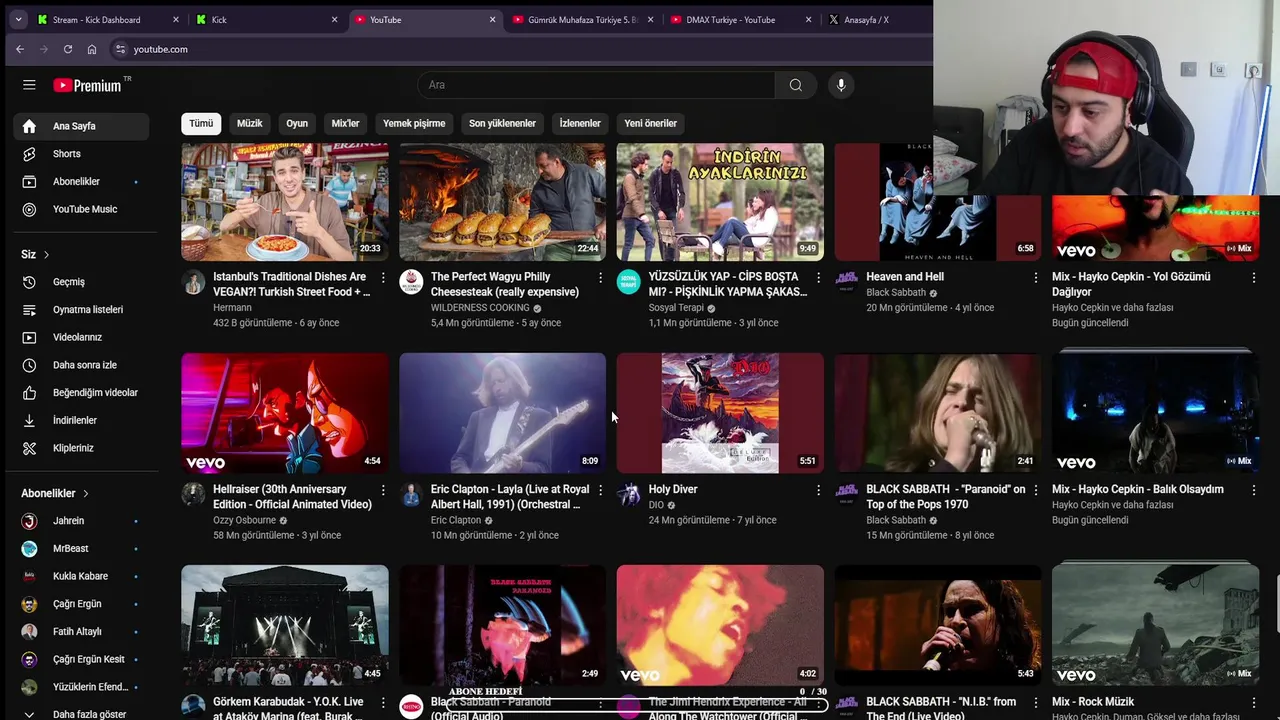Open Abonelikler page in sidebar
The image size is (1280, 720).
click(82, 182)
